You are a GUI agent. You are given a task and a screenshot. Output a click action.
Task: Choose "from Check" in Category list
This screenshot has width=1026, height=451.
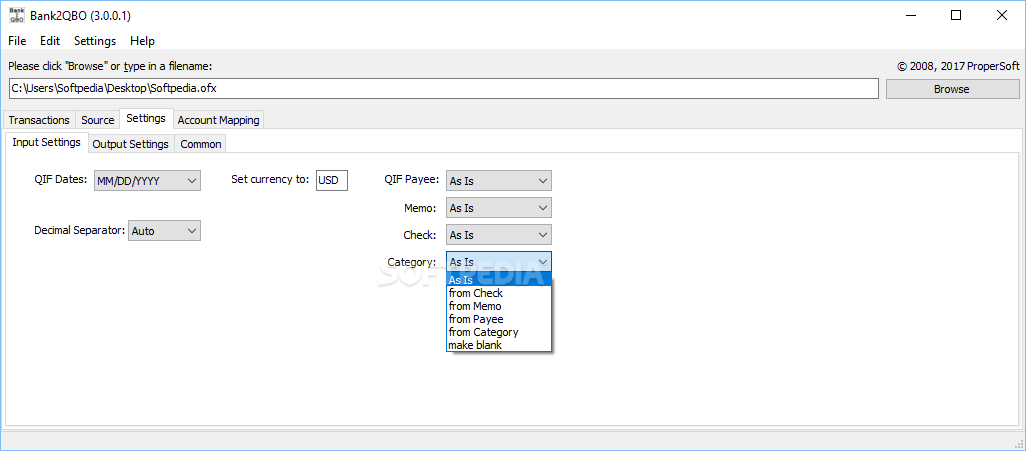point(499,293)
